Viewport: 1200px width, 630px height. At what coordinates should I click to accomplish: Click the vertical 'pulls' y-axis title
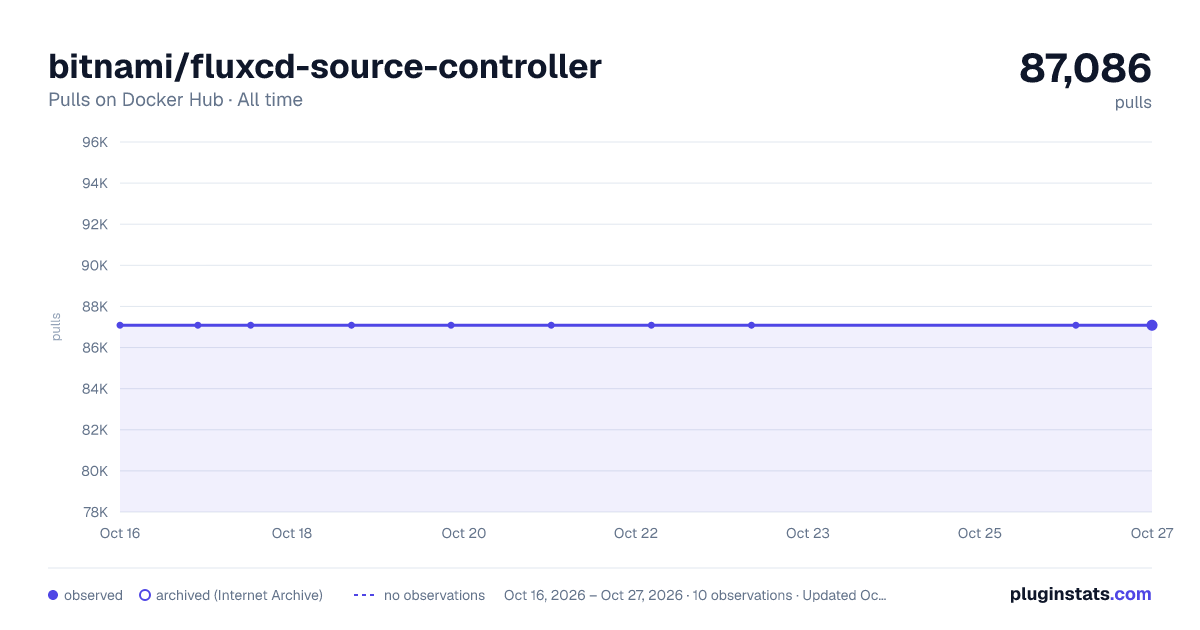pyautogui.click(x=56, y=327)
